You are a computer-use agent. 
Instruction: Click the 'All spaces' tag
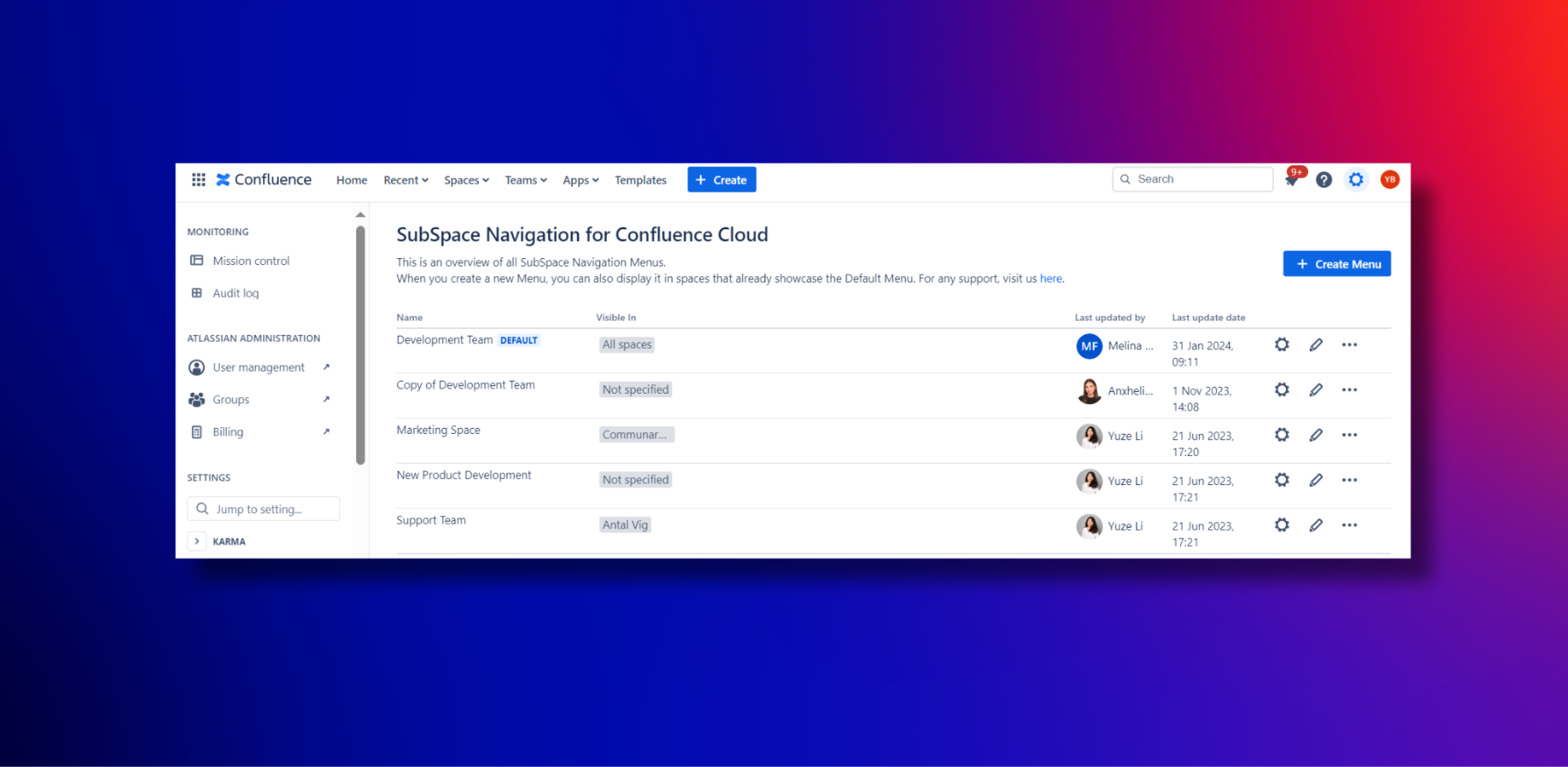click(x=627, y=344)
